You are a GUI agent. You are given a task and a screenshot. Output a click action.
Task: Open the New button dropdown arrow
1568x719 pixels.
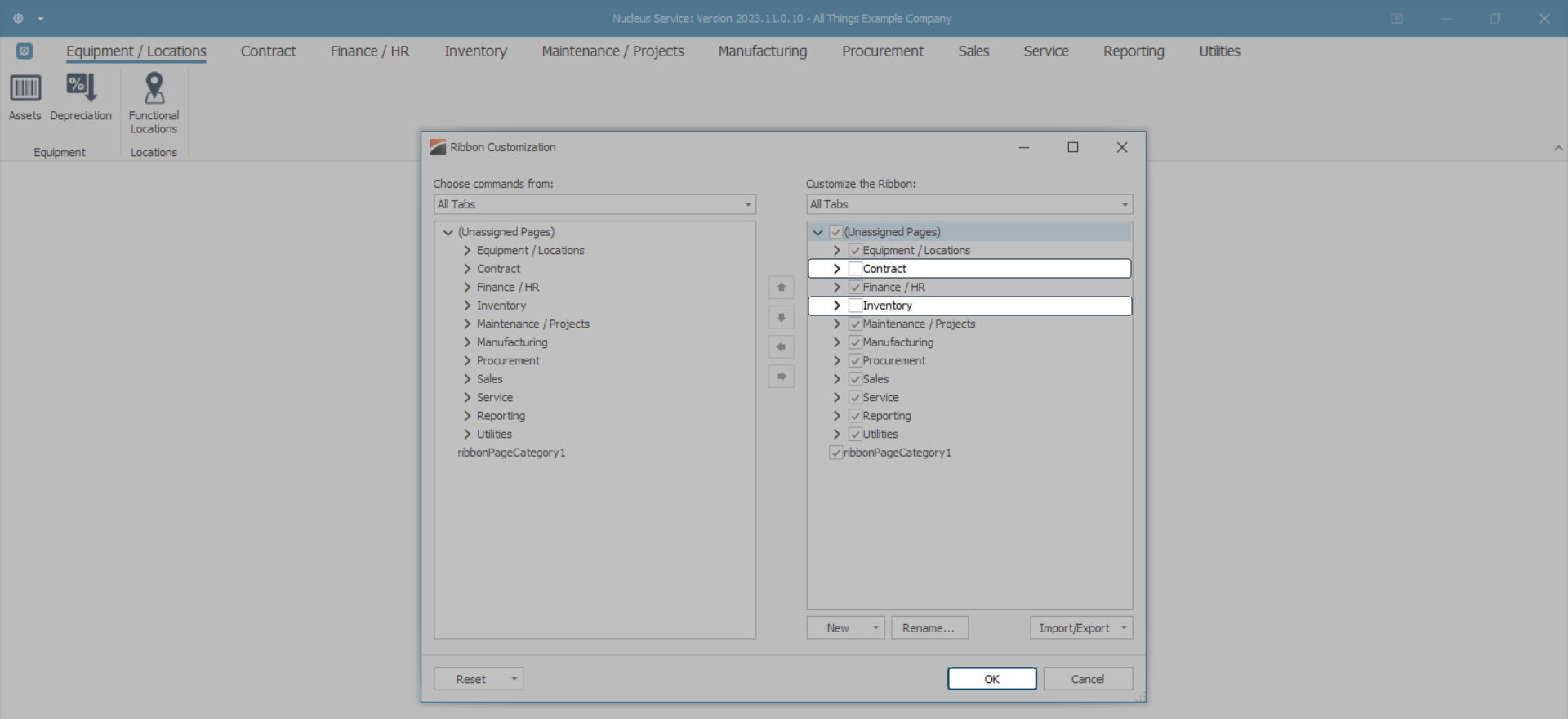(x=875, y=628)
